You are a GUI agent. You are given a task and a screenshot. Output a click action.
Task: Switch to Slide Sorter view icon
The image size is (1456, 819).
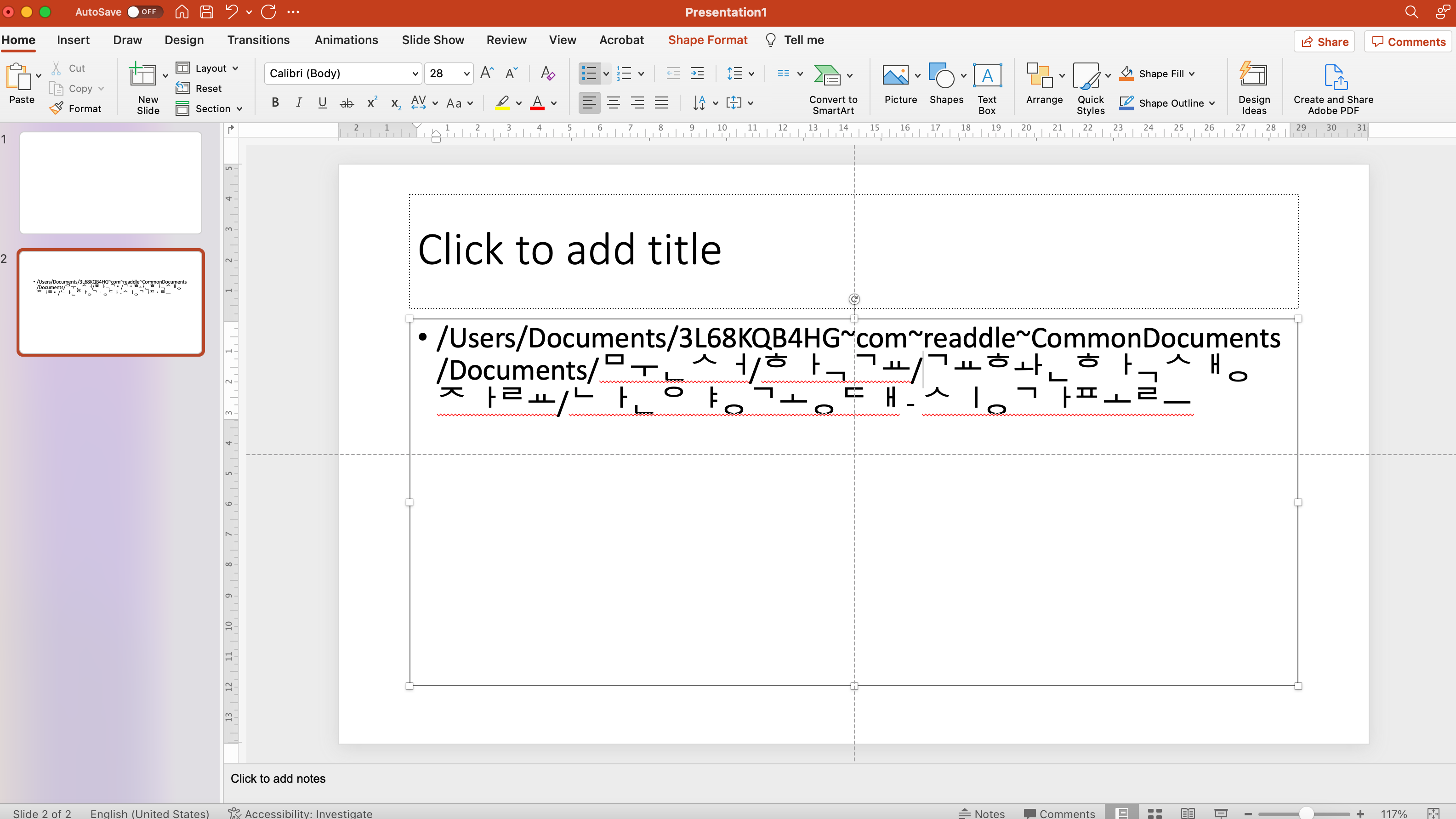click(1154, 813)
